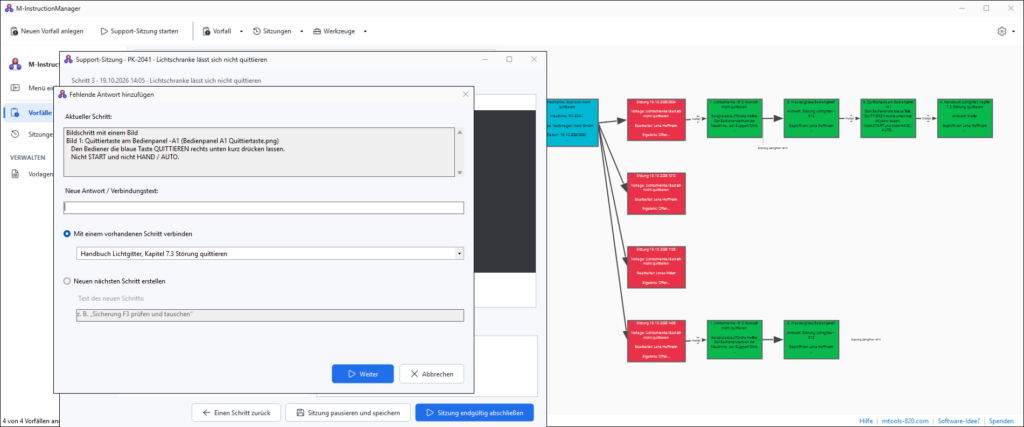Open the Vorfälle section in sidebar
Viewport: 1024px width, 427px height.
[x=31, y=112]
